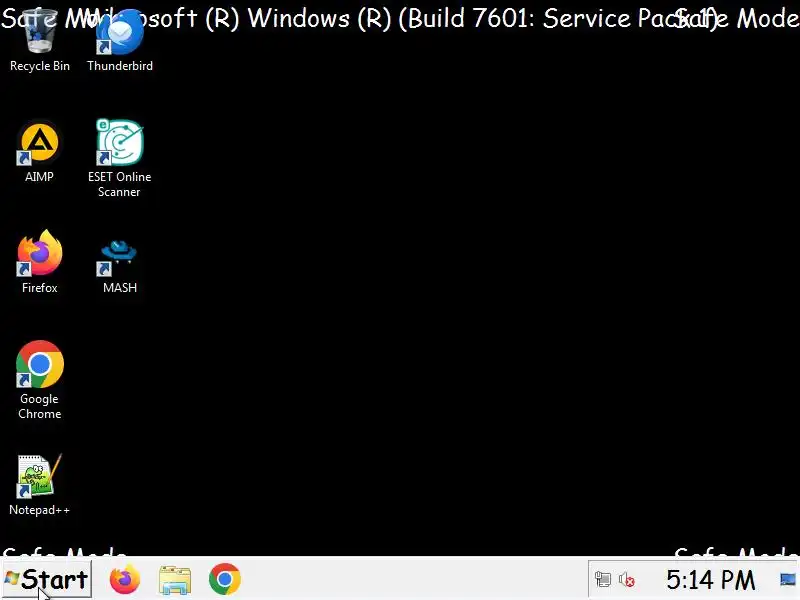Image resolution: width=800 pixels, height=600 pixels.
Task: Open the Start menu
Action: [46, 580]
